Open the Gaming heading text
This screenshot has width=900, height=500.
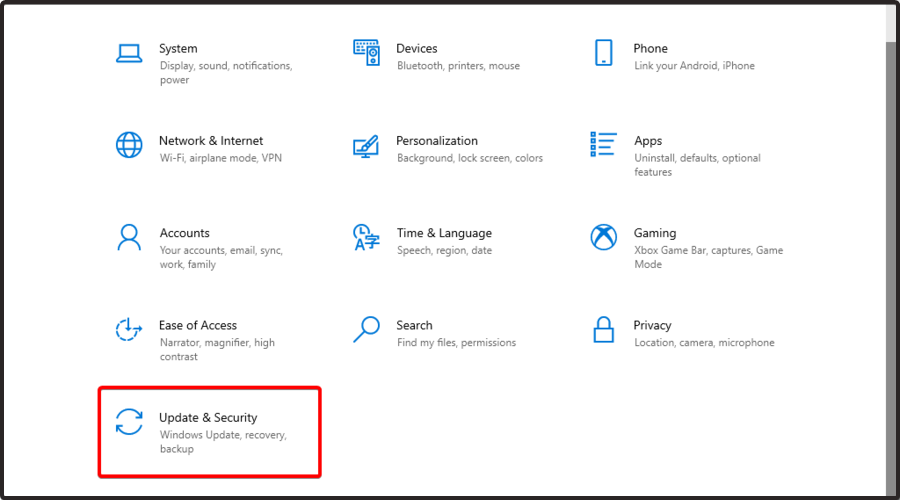click(655, 233)
